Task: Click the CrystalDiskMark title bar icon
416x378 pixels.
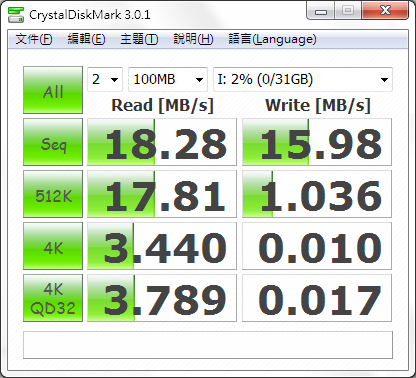Action: tap(16, 15)
